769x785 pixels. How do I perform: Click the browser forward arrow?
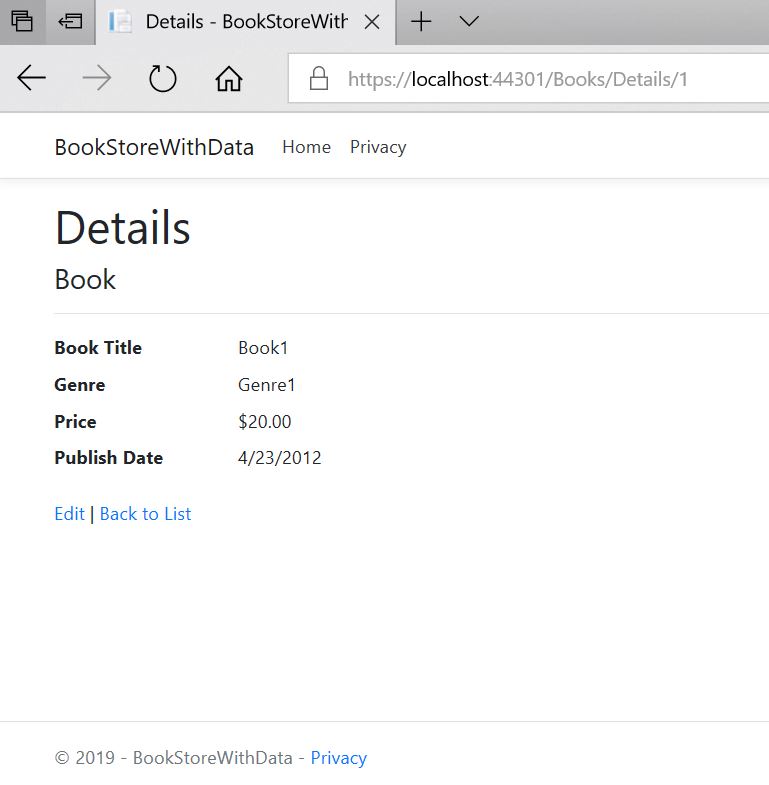[x=97, y=79]
